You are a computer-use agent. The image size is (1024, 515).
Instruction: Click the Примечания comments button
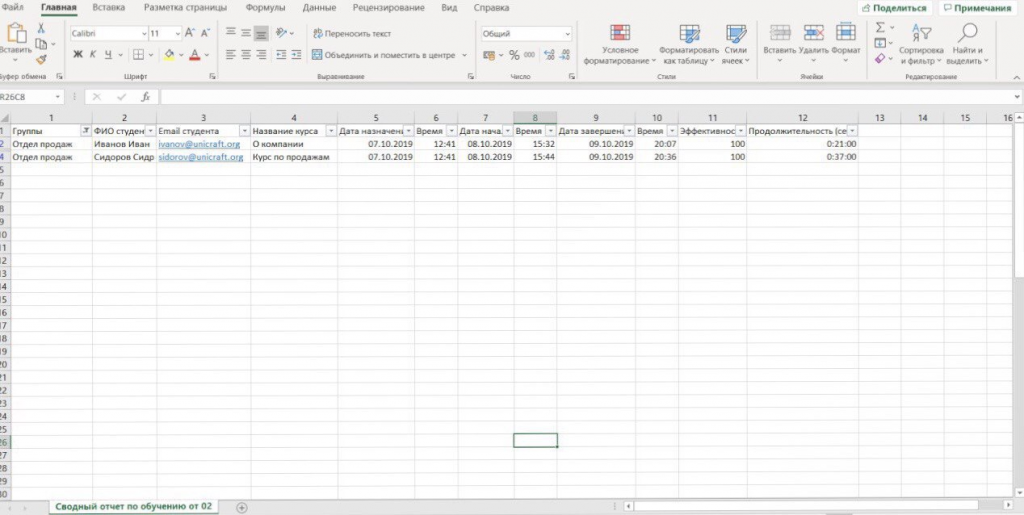pos(977,8)
